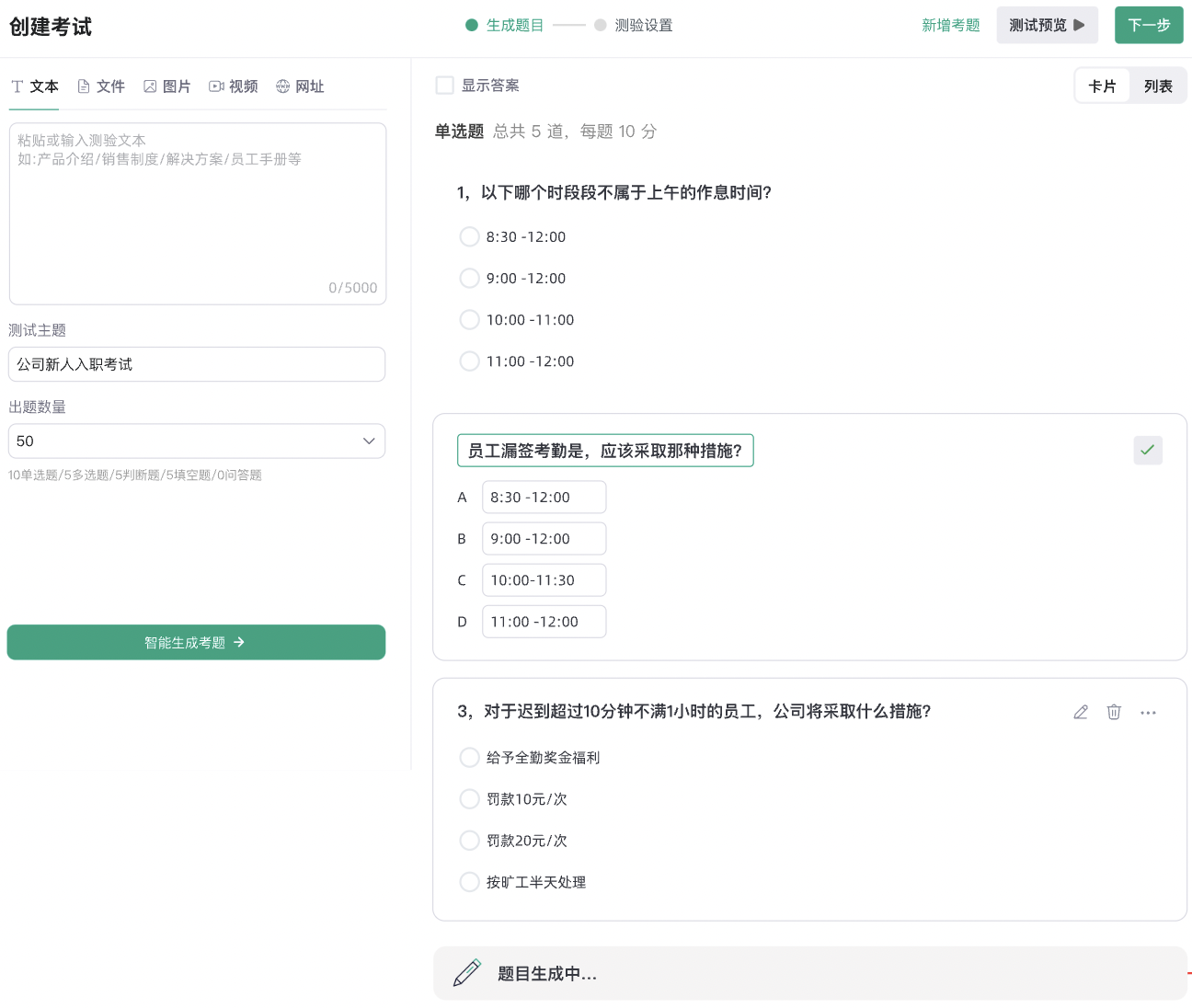This screenshot has height=1008, width=1192.
Task: Confirm question 2 edits with green checkmark
Action: point(1147,450)
